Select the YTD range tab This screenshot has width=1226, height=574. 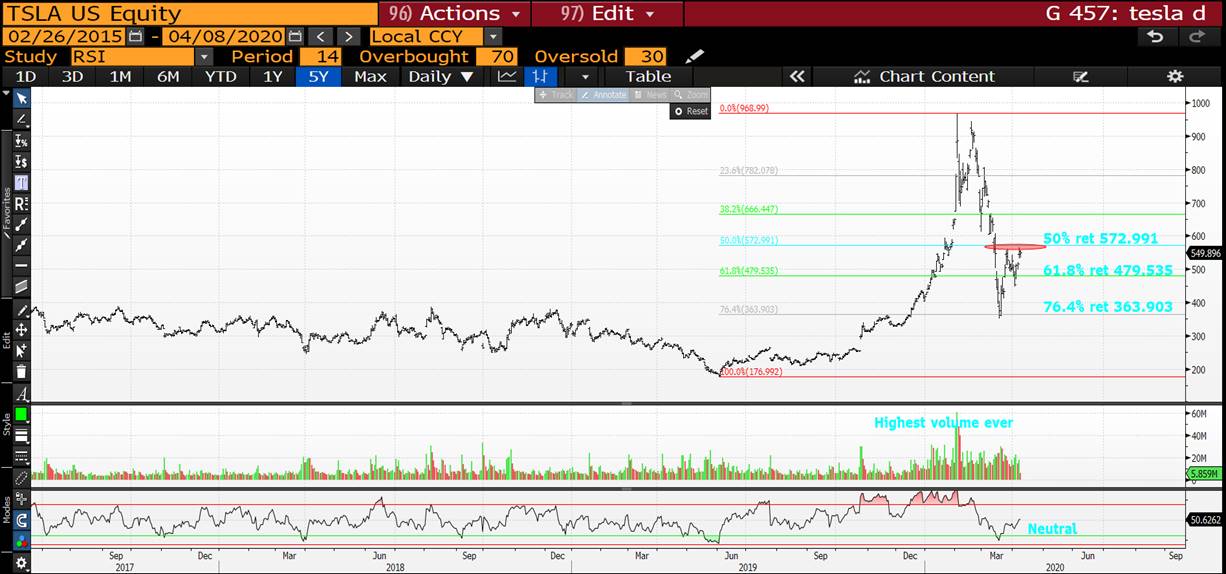coord(220,76)
